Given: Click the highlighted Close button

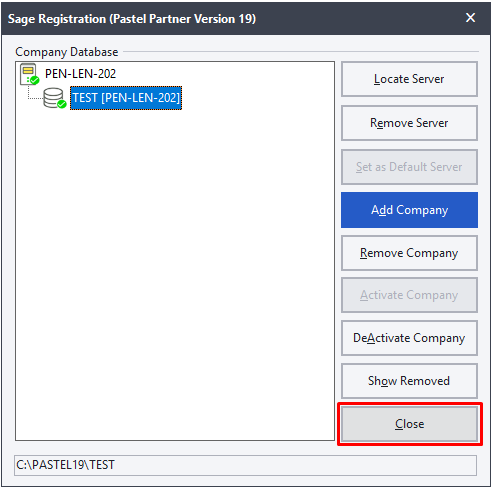Looking at the screenshot, I should (x=410, y=424).
